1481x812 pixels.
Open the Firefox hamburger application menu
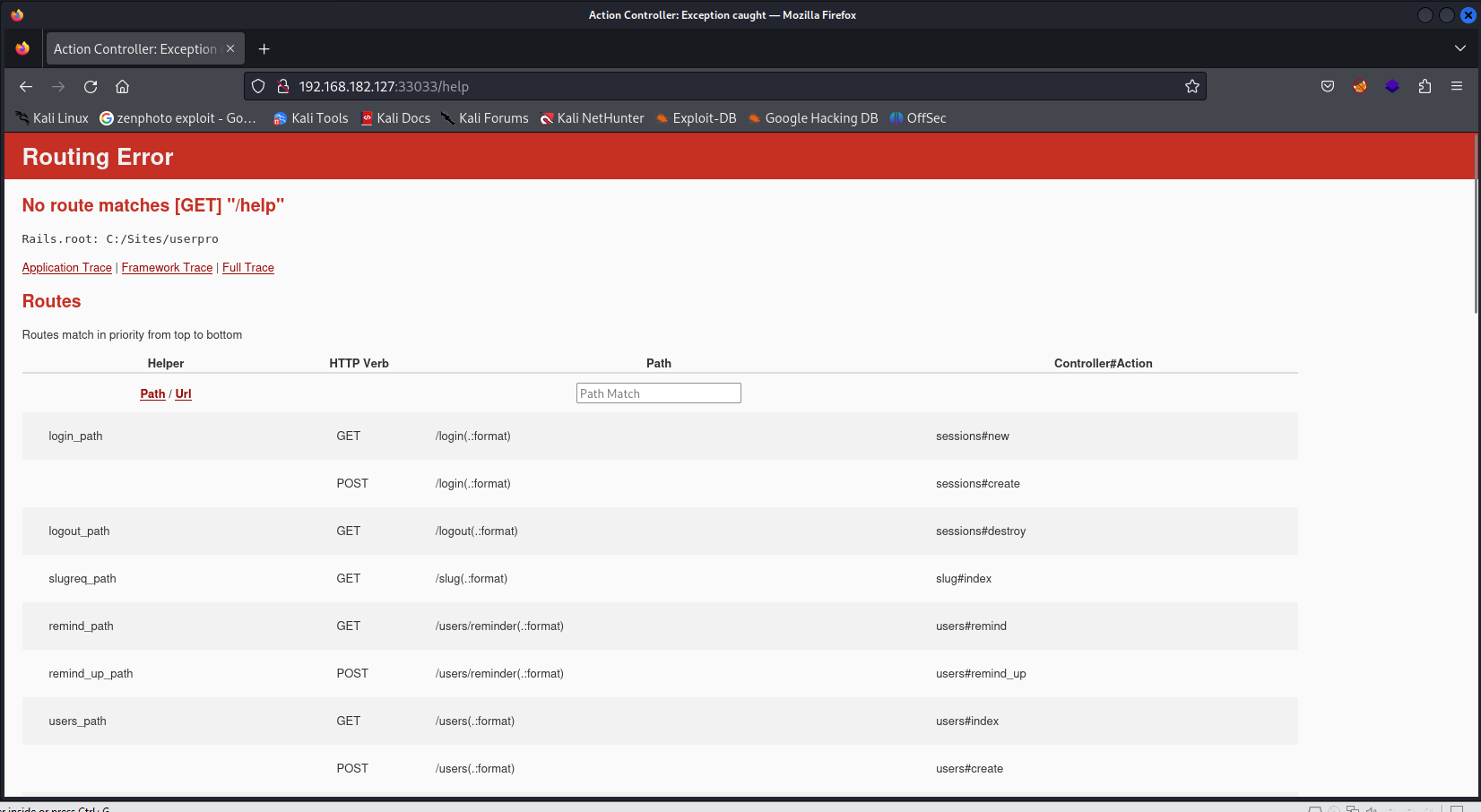(1457, 87)
